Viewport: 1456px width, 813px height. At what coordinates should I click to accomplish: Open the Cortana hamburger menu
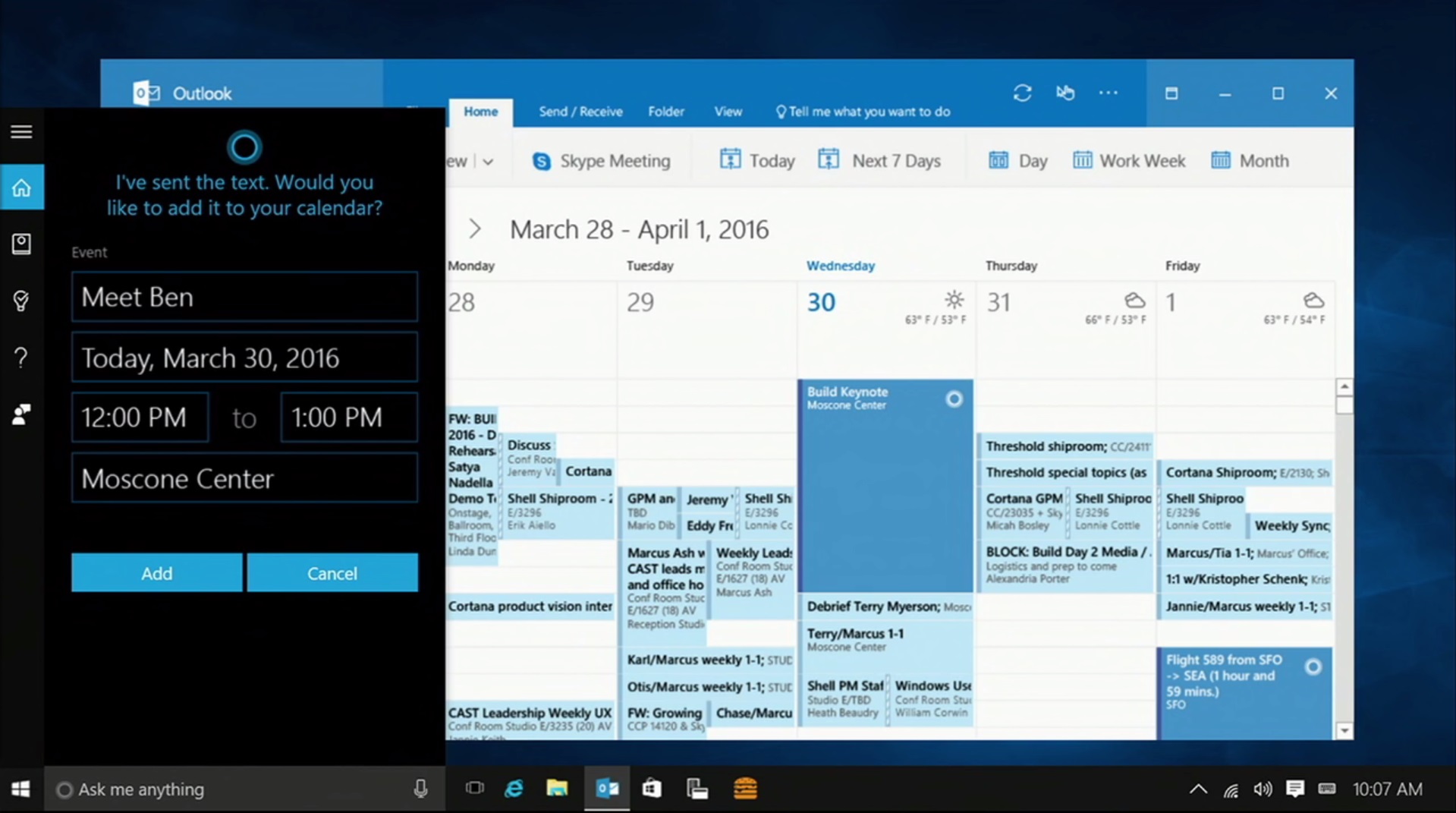(21, 132)
